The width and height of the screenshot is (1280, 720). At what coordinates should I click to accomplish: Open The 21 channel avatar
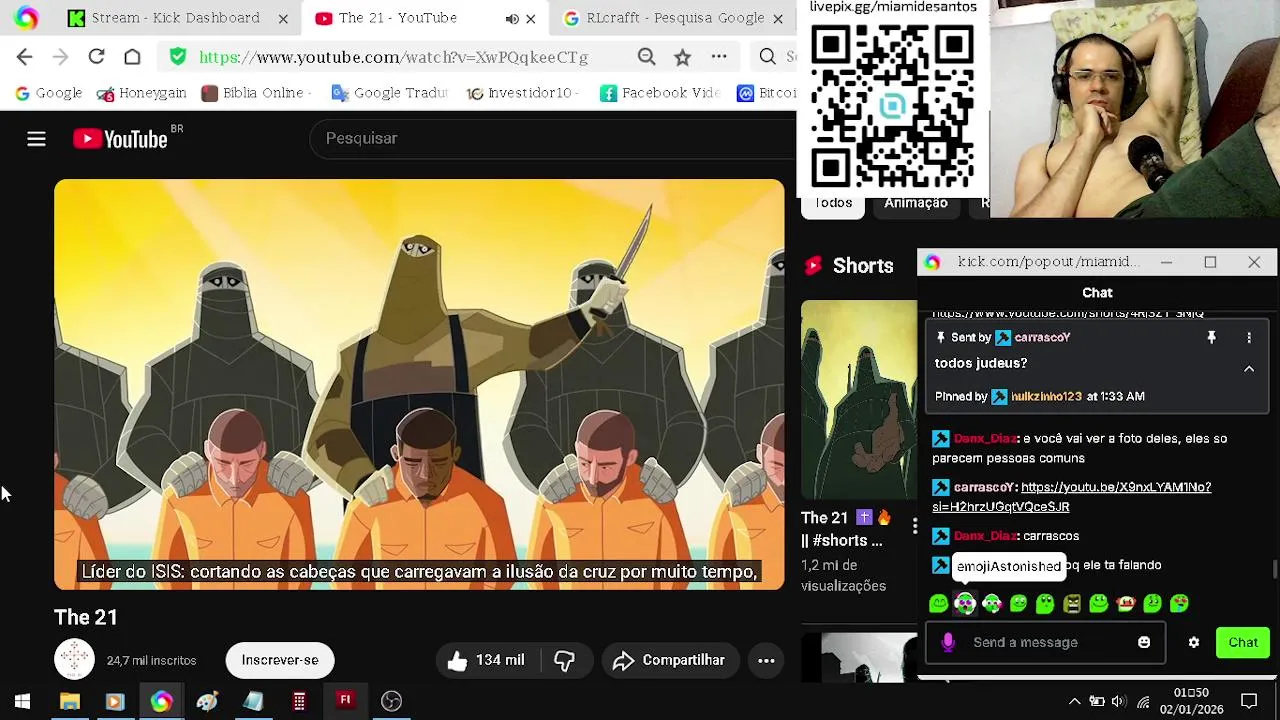click(74, 660)
